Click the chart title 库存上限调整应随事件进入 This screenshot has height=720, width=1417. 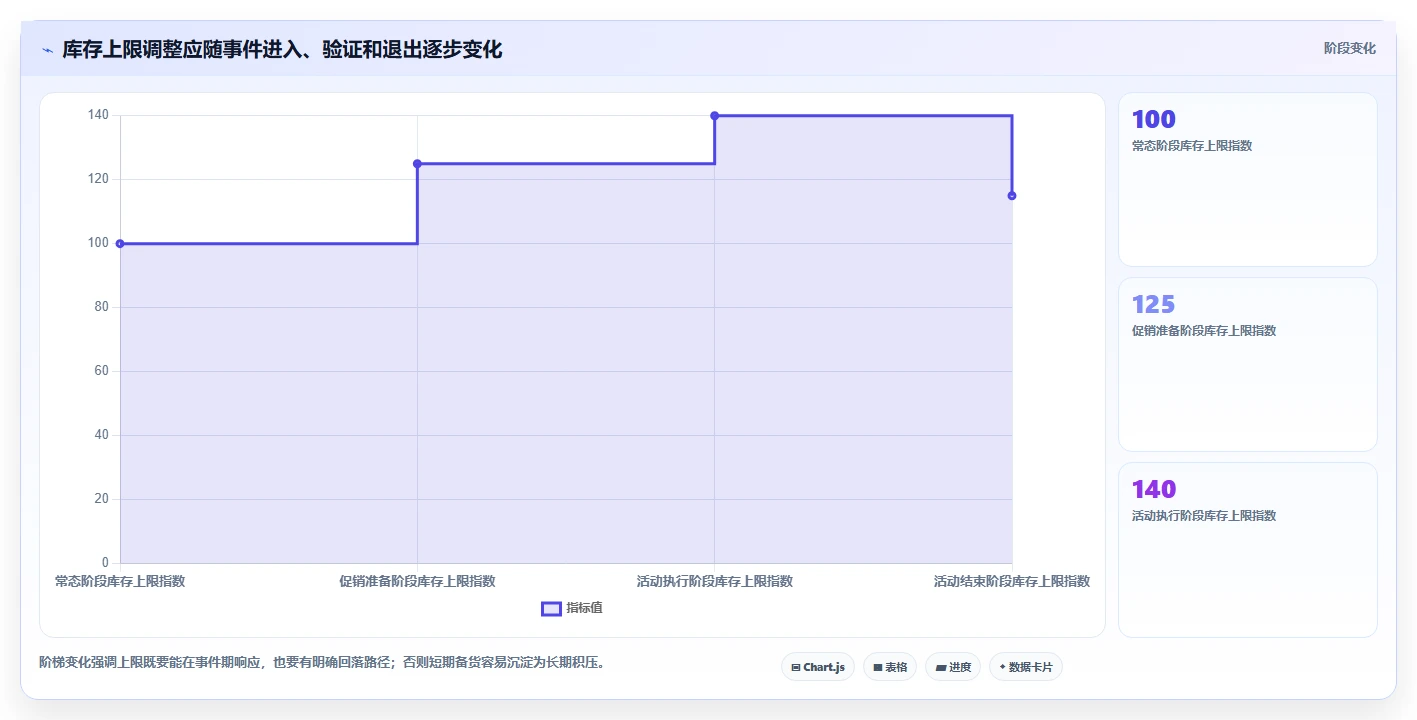(282, 49)
